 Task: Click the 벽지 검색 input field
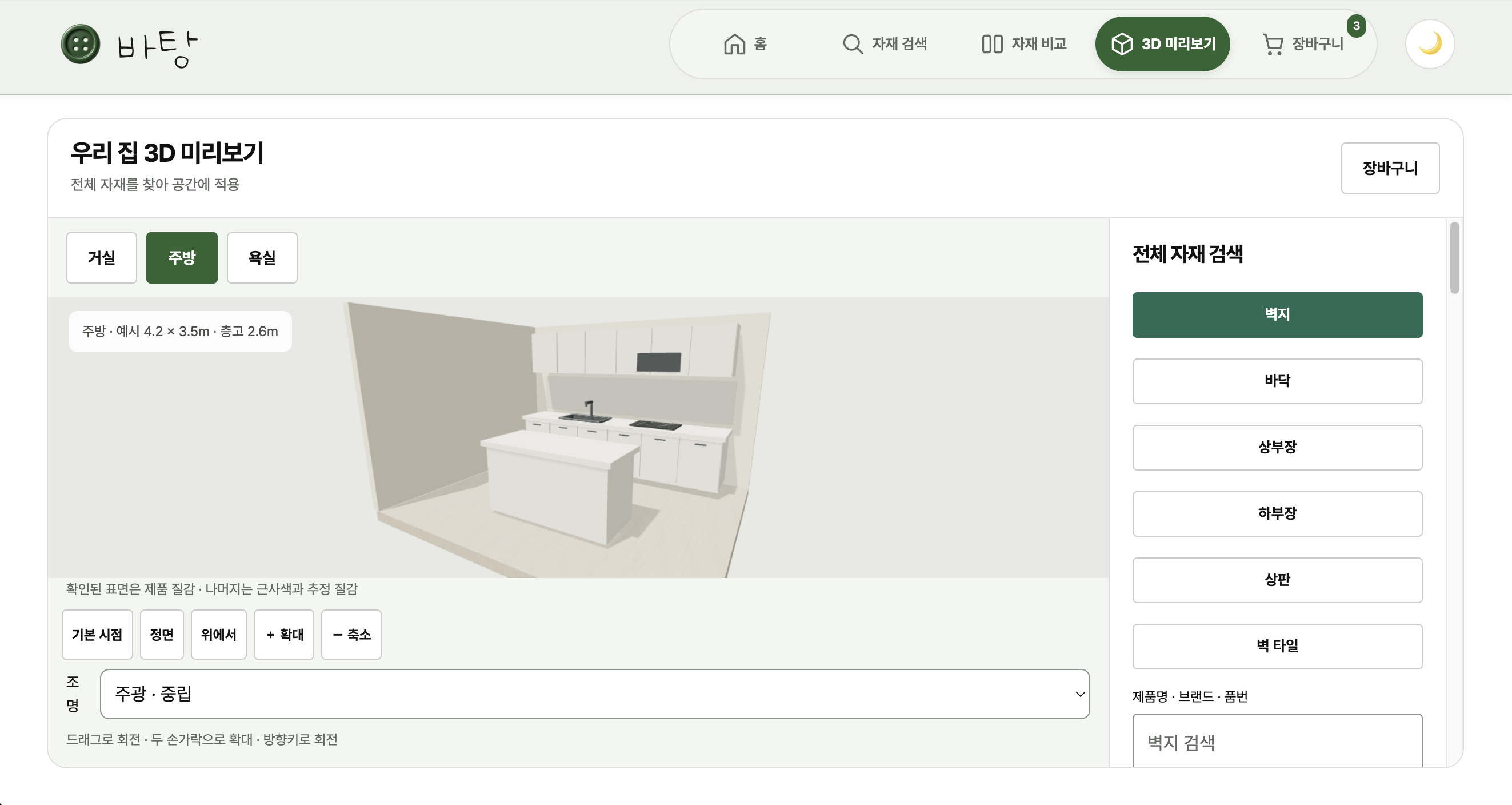[x=1277, y=741]
